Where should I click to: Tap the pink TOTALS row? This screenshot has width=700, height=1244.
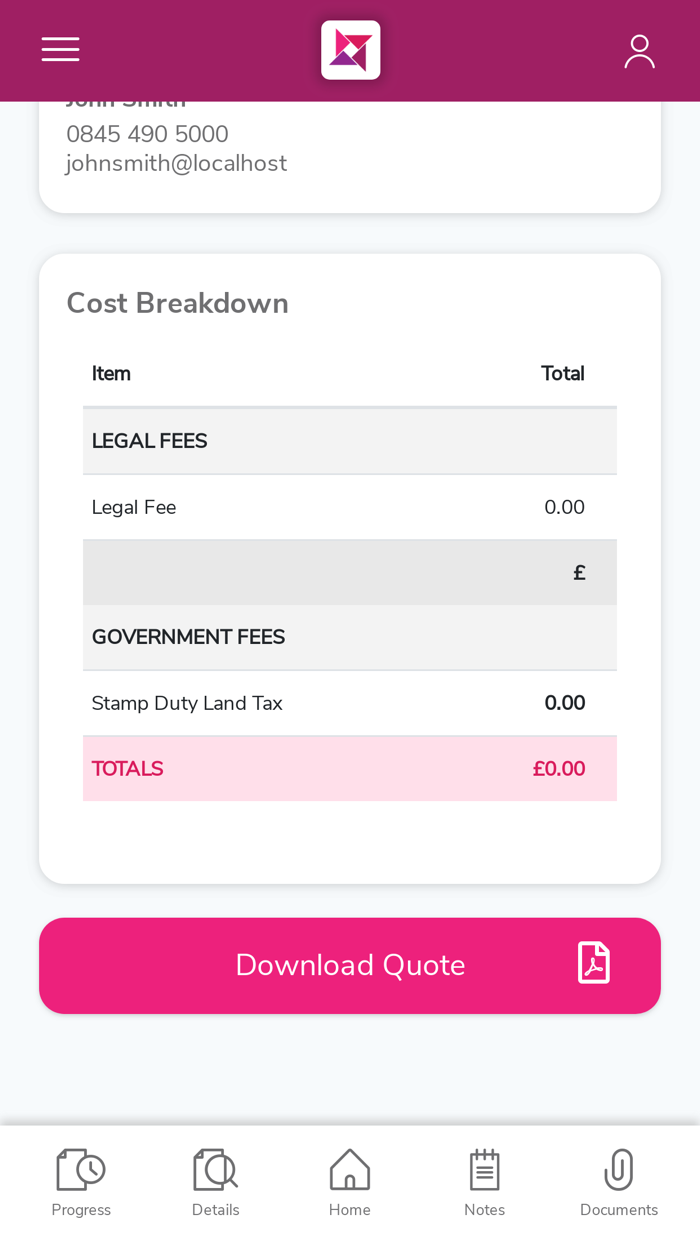(x=349, y=769)
